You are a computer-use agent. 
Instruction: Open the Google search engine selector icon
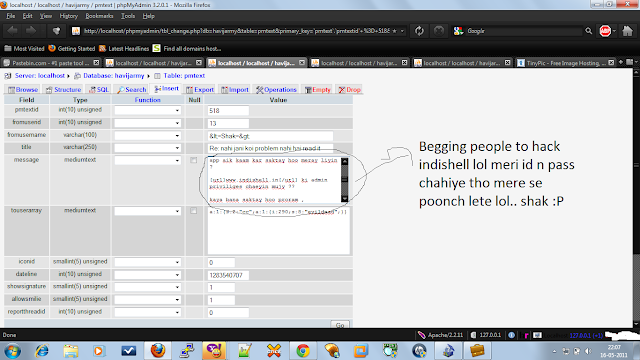click(x=458, y=31)
